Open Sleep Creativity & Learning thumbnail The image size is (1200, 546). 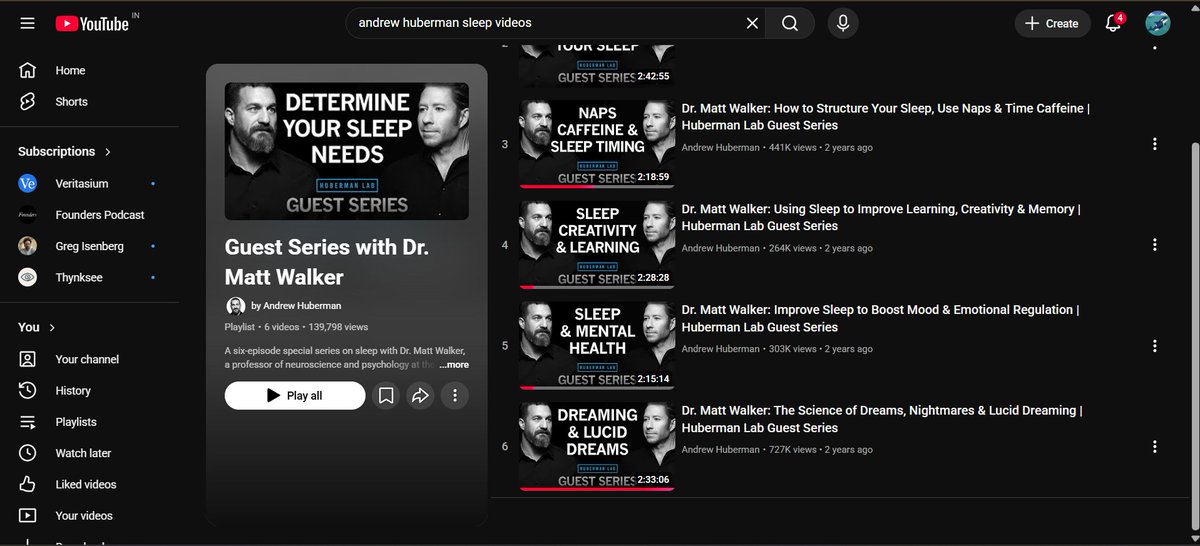tap(597, 245)
